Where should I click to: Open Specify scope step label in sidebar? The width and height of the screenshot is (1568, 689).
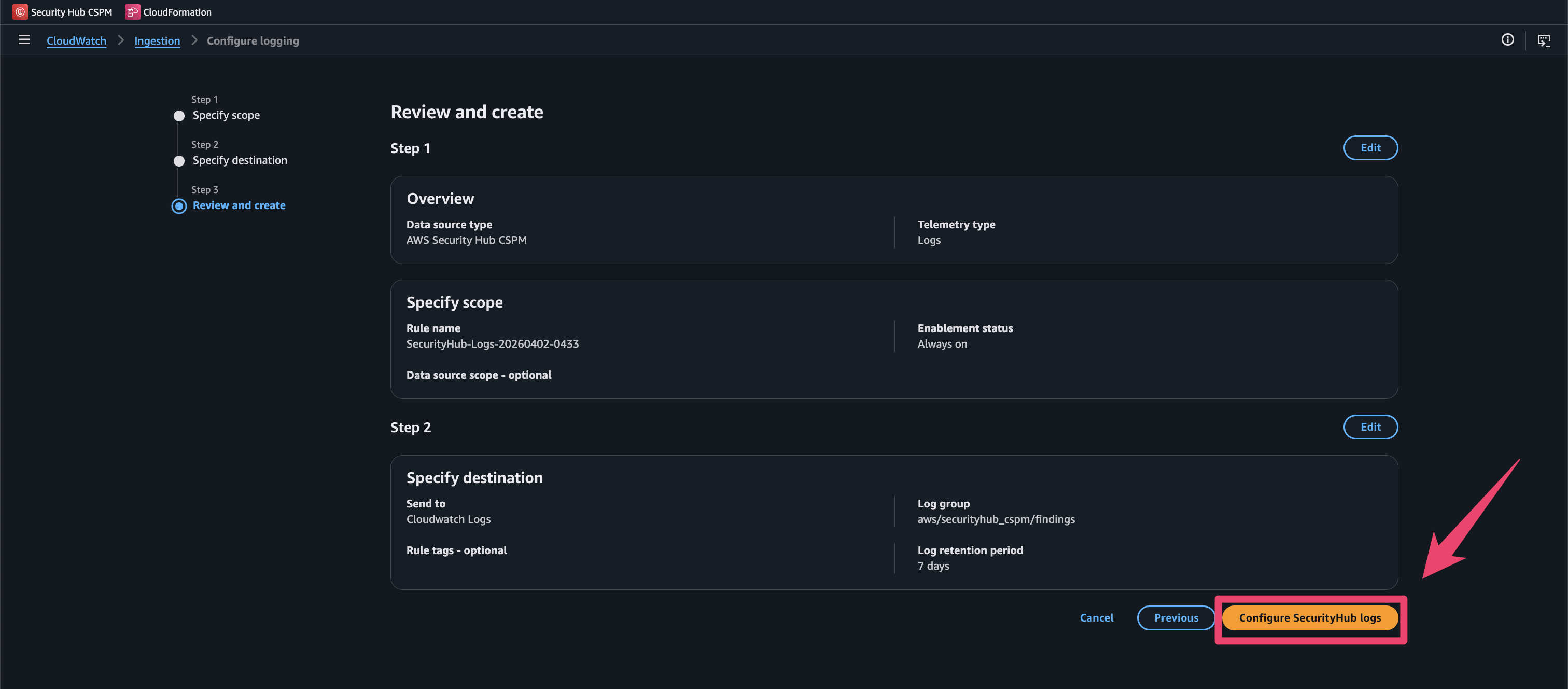point(226,115)
